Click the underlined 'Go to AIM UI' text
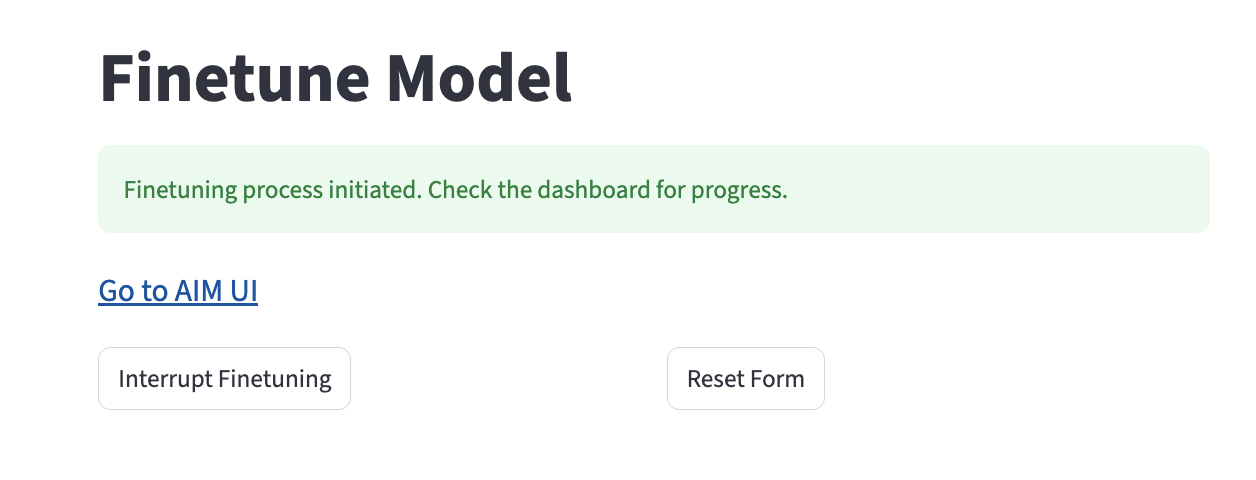Viewport: 1256px width, 480px height. [178, 291]
